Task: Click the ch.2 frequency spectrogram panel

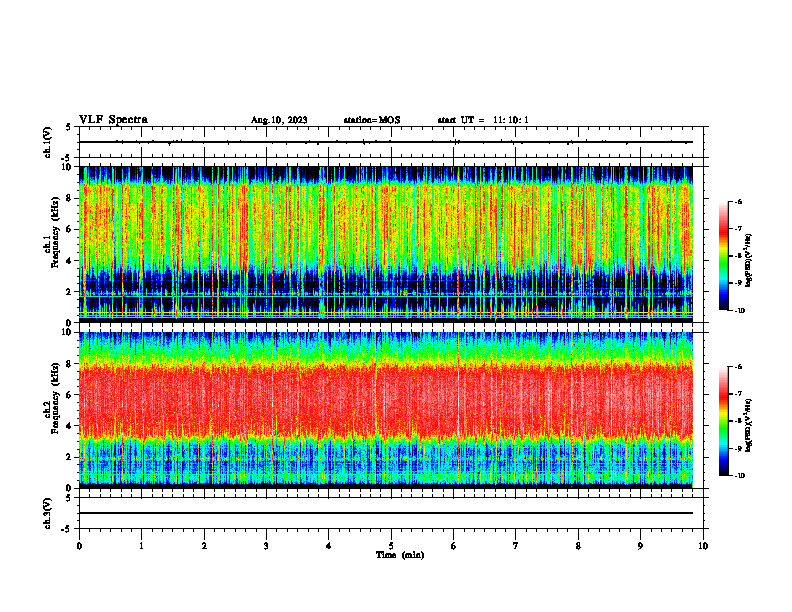Action: 386,410
